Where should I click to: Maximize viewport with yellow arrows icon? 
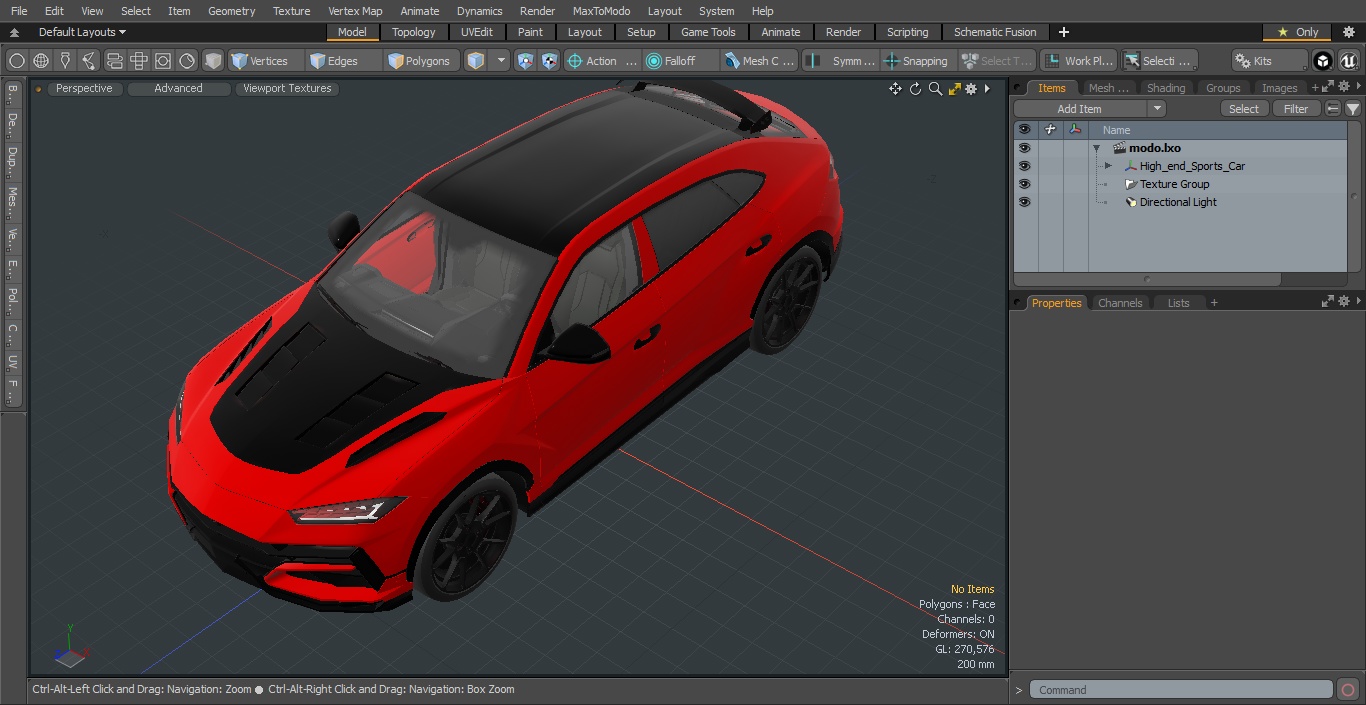tap(954, 89)
